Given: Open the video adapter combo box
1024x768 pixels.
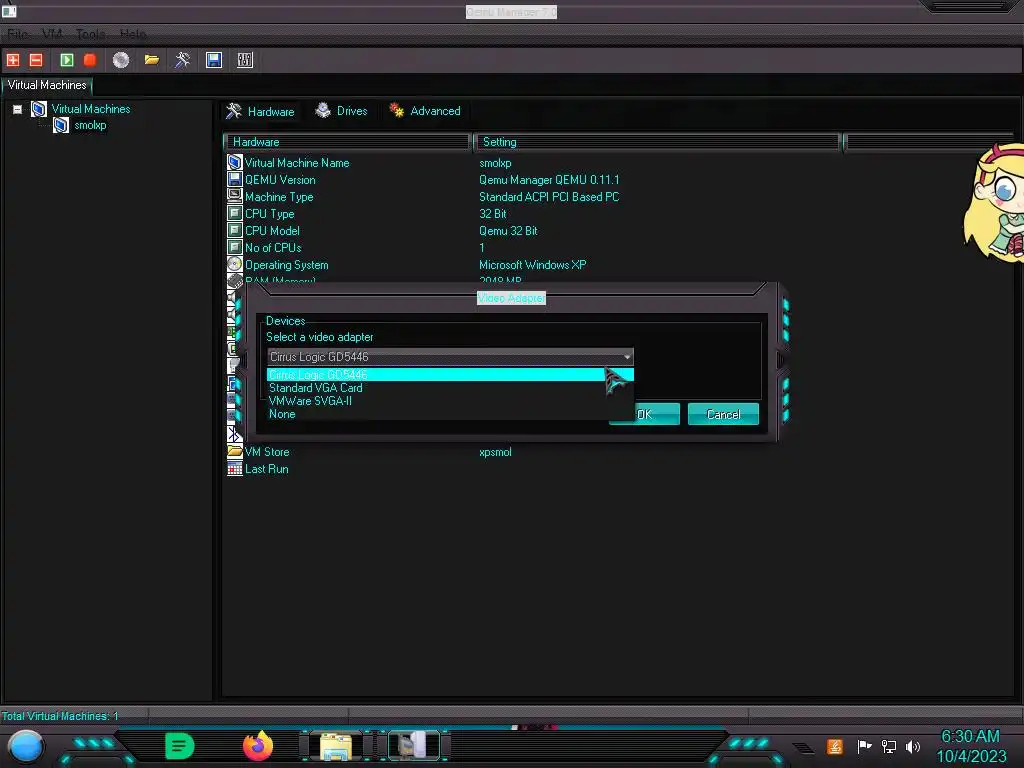Looking at the screenshot, I should tap(450, 357).
